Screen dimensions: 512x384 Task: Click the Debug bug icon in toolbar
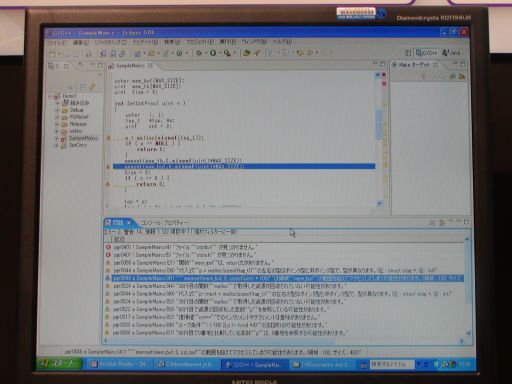tap(199, 53)
